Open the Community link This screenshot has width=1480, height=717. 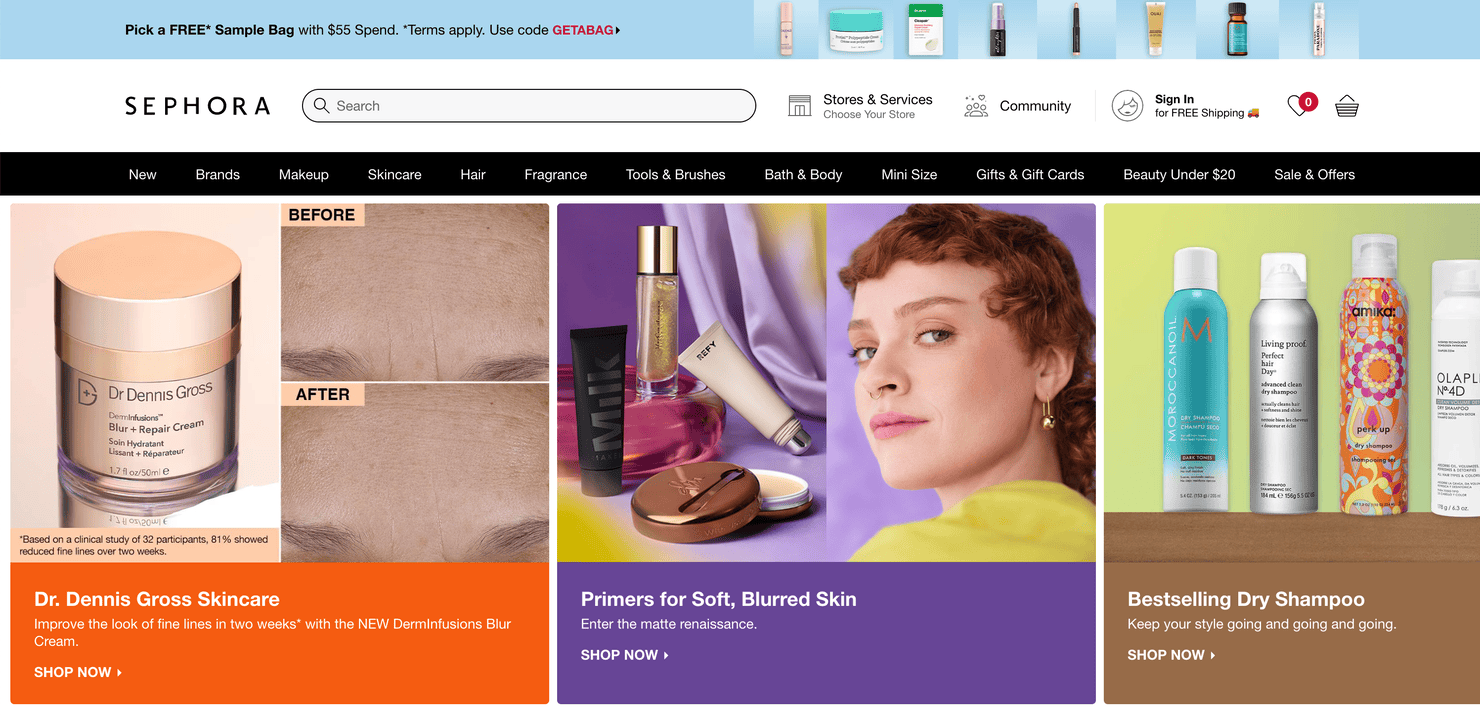pos(1035,106)
